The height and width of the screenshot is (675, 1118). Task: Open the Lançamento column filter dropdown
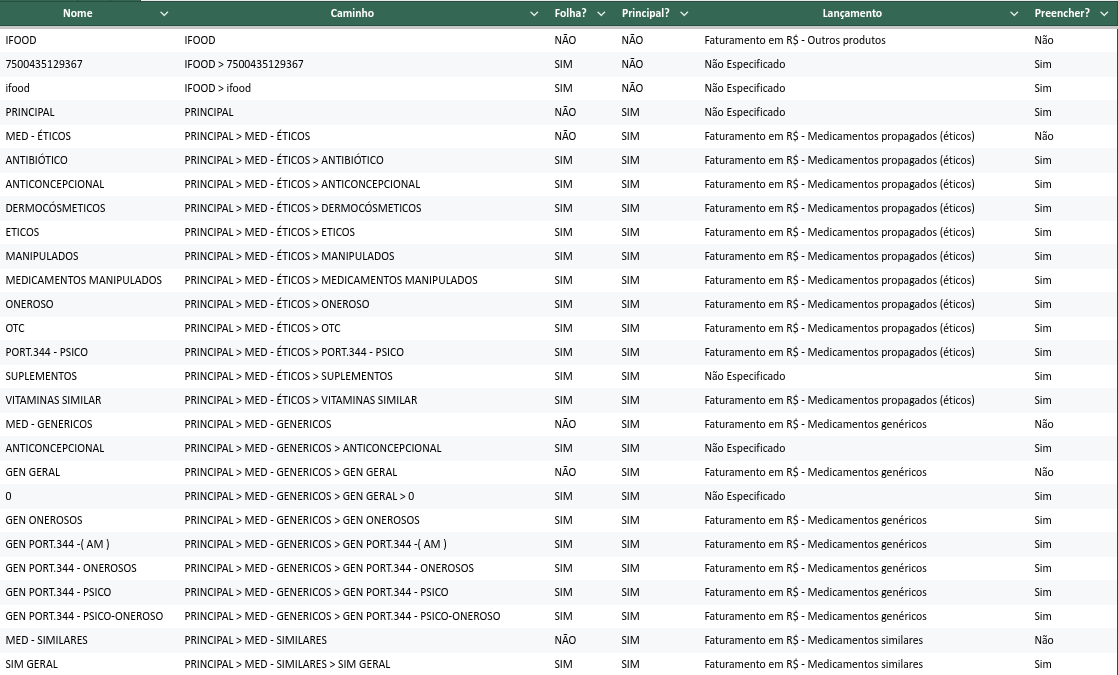[1016, 14]
